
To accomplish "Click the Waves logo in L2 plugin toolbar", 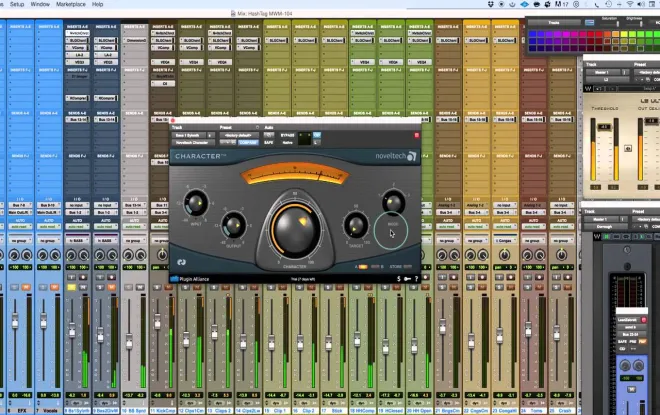I will pyautogui.click(x=588, y=89).
